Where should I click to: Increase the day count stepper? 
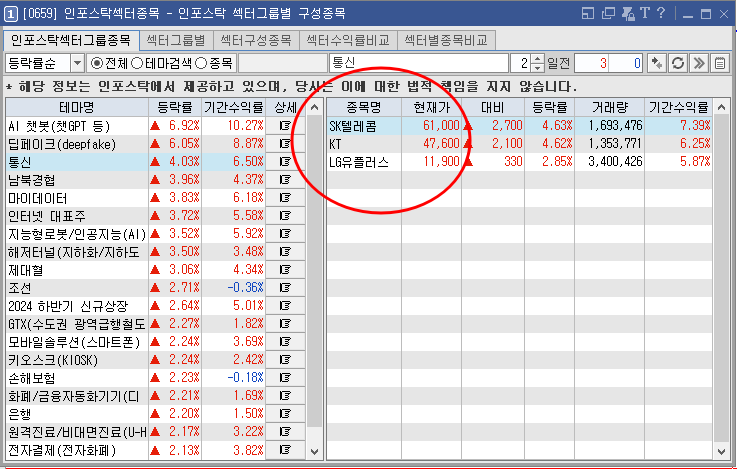[537, 59]
